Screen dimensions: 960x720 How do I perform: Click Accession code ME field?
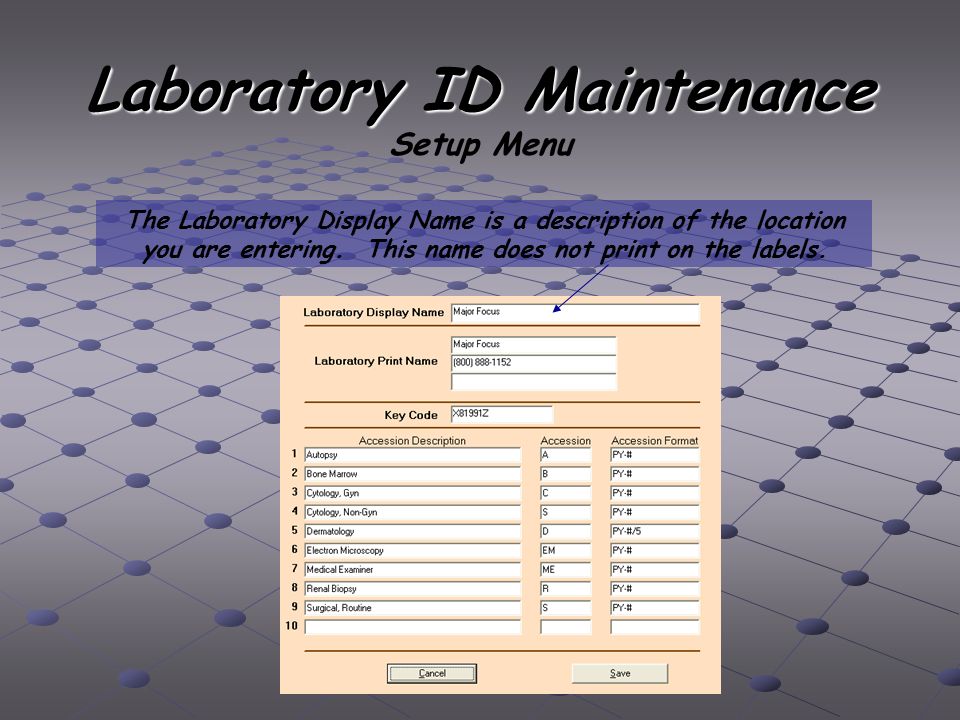566,570
